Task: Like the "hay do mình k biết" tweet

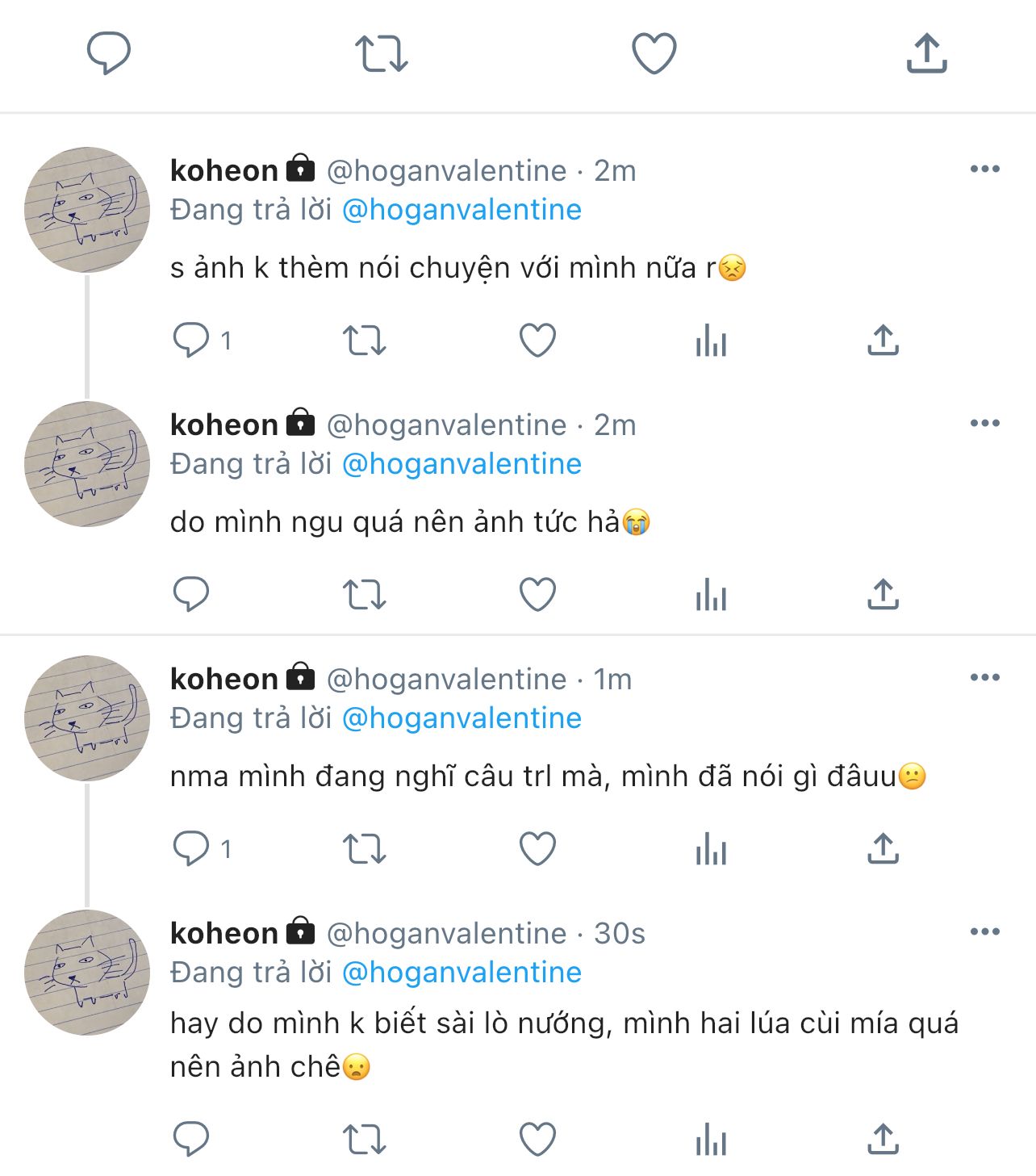Action: (537, 1140)
